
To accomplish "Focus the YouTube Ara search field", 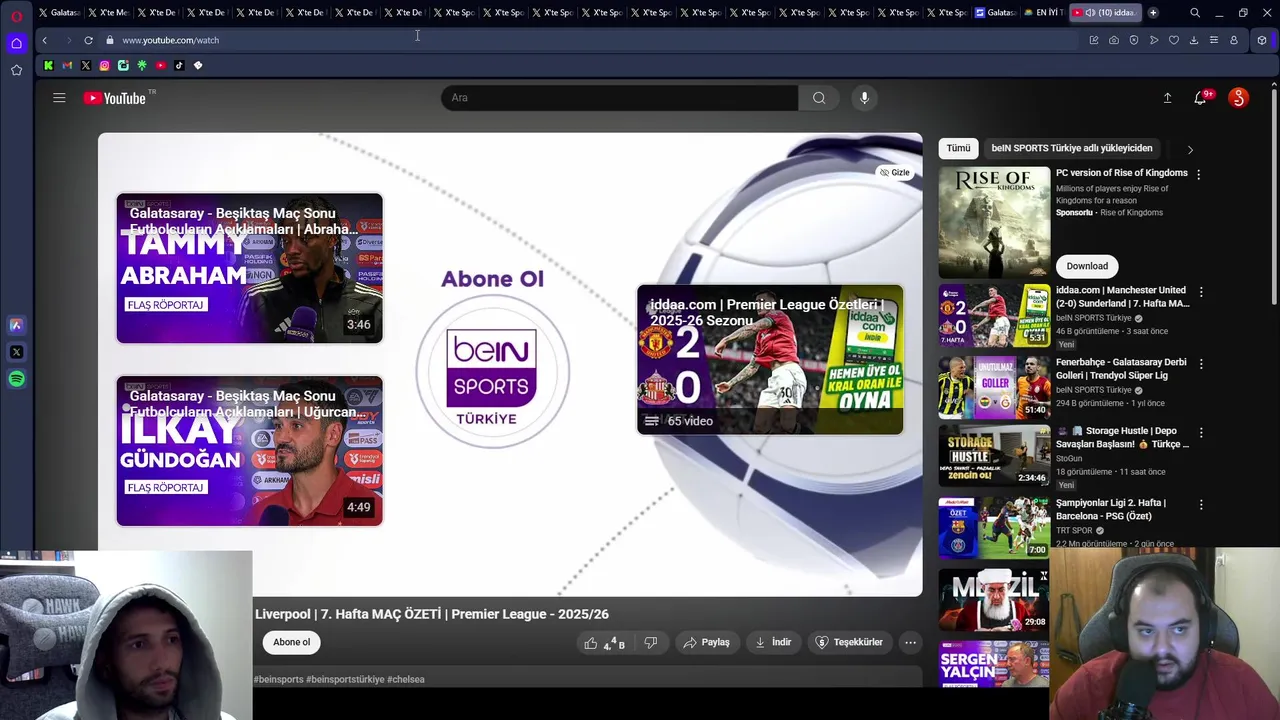I will [620, 98].
